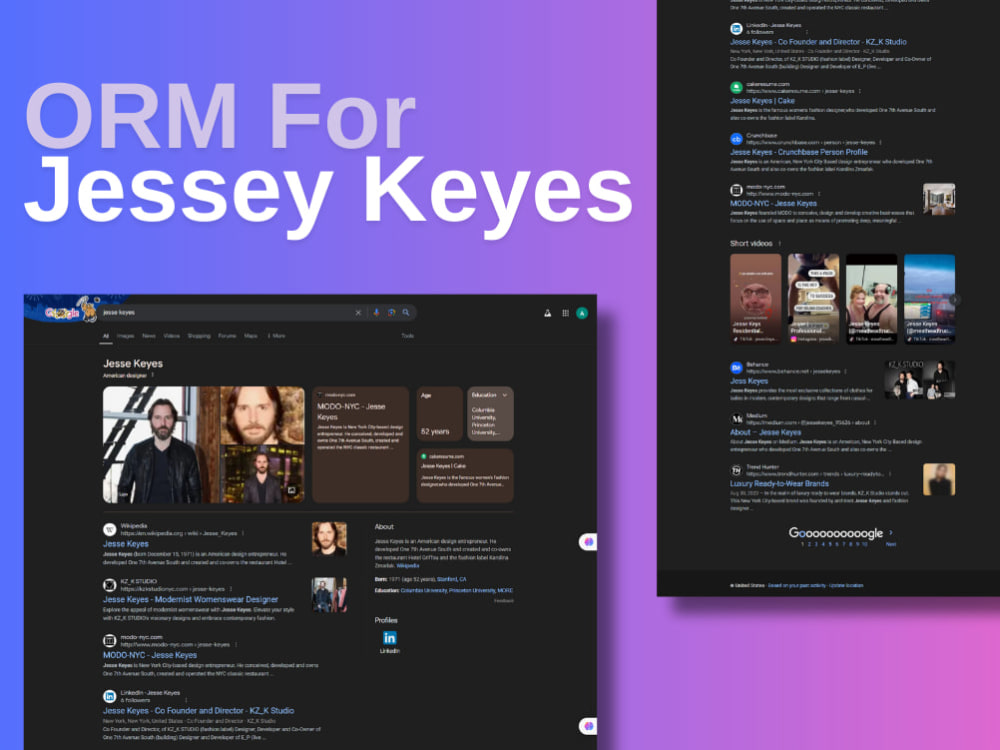This screenshot has width=1000, height=750.
Task: Click the Behance result favicon
Action: 736,368
